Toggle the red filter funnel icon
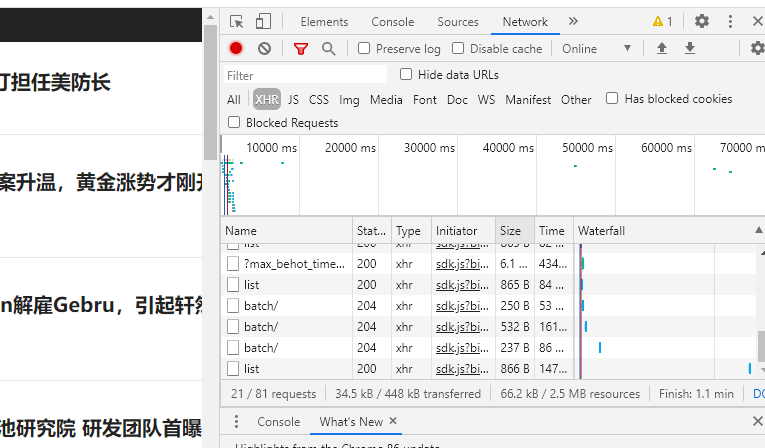 pyautogui.click(x=301, y=48)
